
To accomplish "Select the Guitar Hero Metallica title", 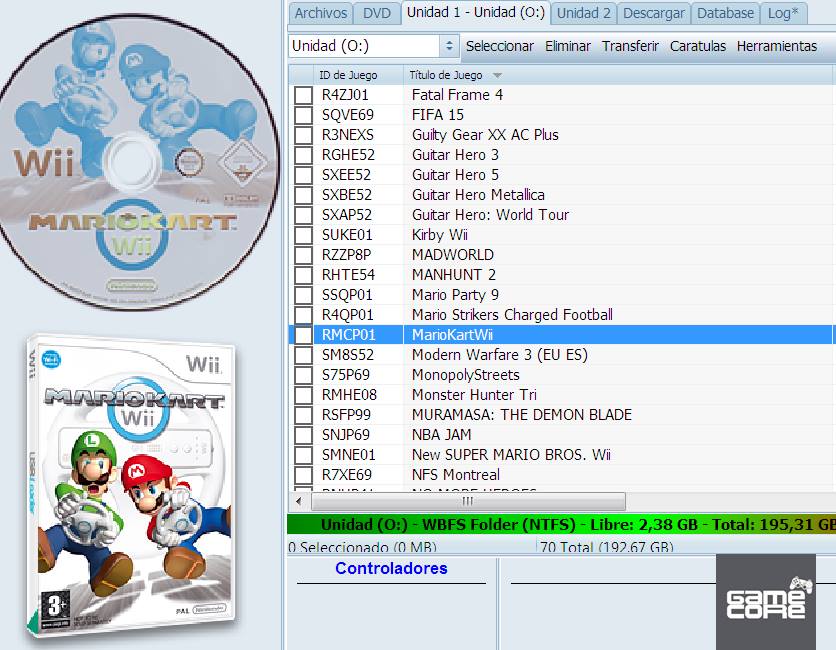I will coord(478,195).
